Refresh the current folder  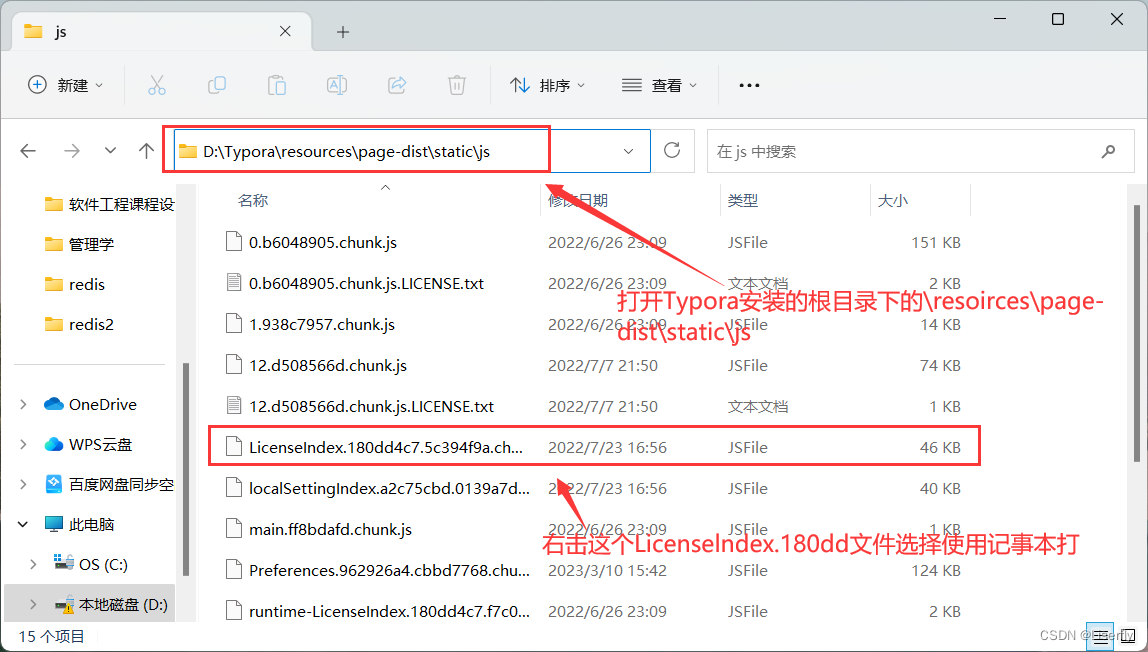(672, 151)
